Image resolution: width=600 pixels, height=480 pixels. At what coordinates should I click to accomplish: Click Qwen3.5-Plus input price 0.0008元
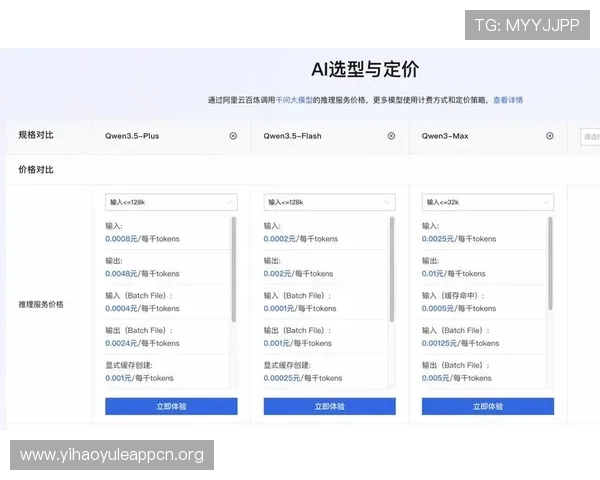tap(121, 239)
